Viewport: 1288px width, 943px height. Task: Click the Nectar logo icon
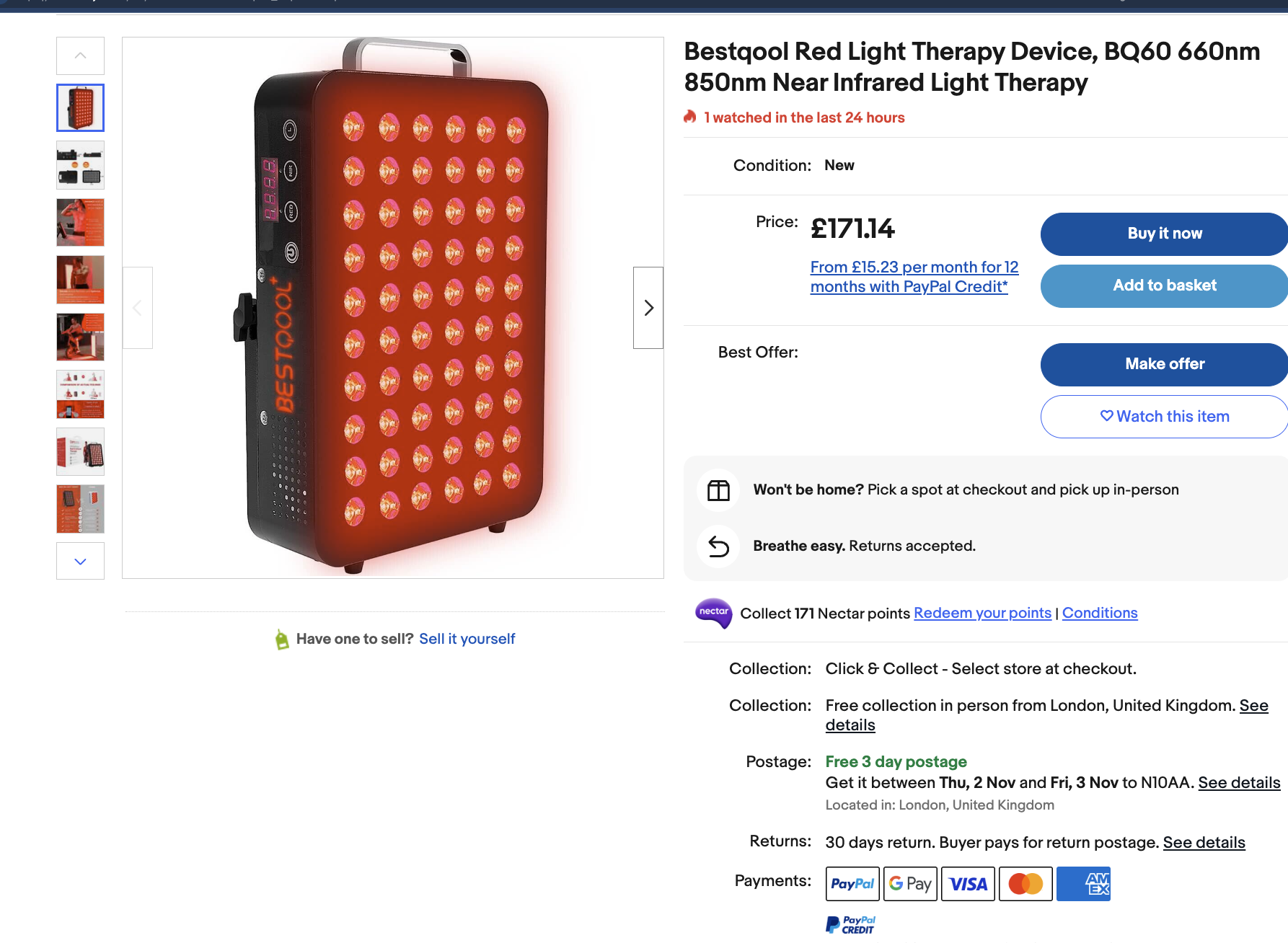713,613
